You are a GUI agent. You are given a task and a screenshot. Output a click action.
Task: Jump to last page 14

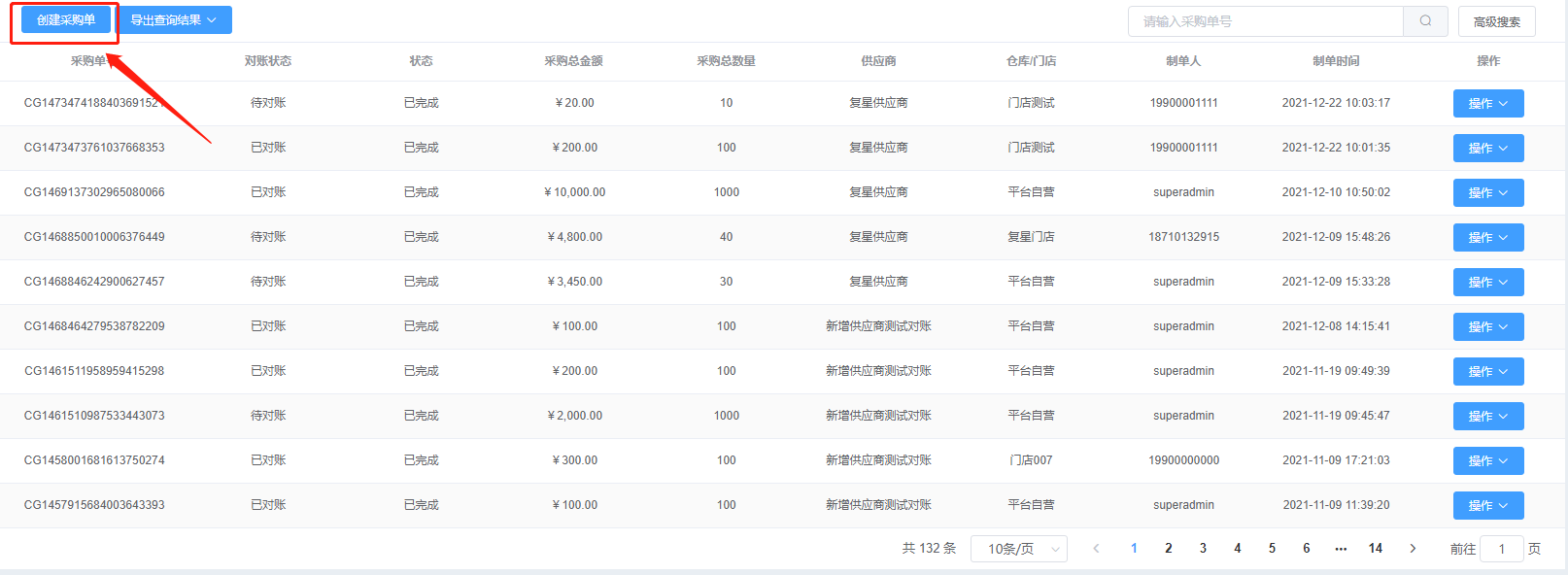(x=1375, y=549)
